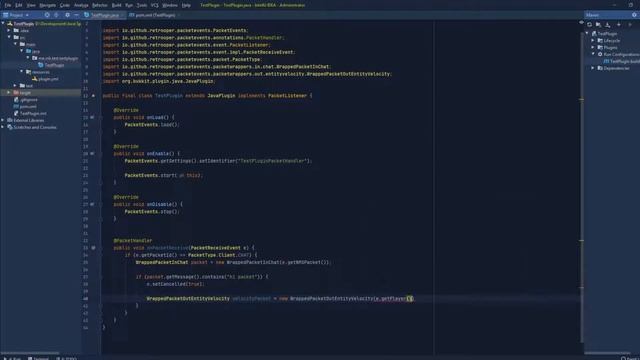The width and height of the screenshot is (640, 360).
Task: Click Maven add project plus icon
Action: 619,25
